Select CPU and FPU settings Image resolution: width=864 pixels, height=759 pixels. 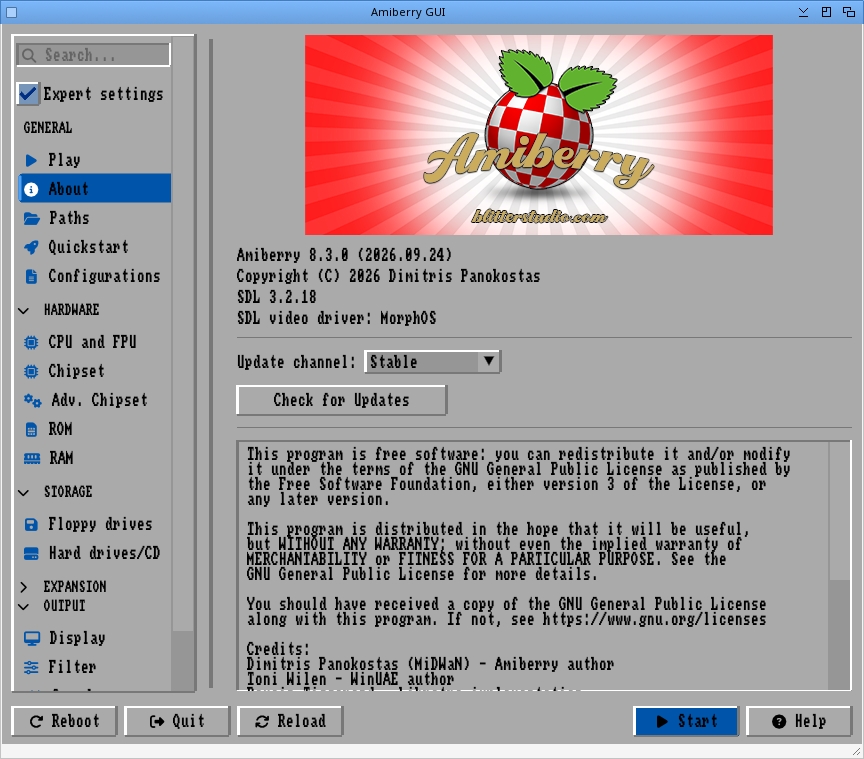95,342
